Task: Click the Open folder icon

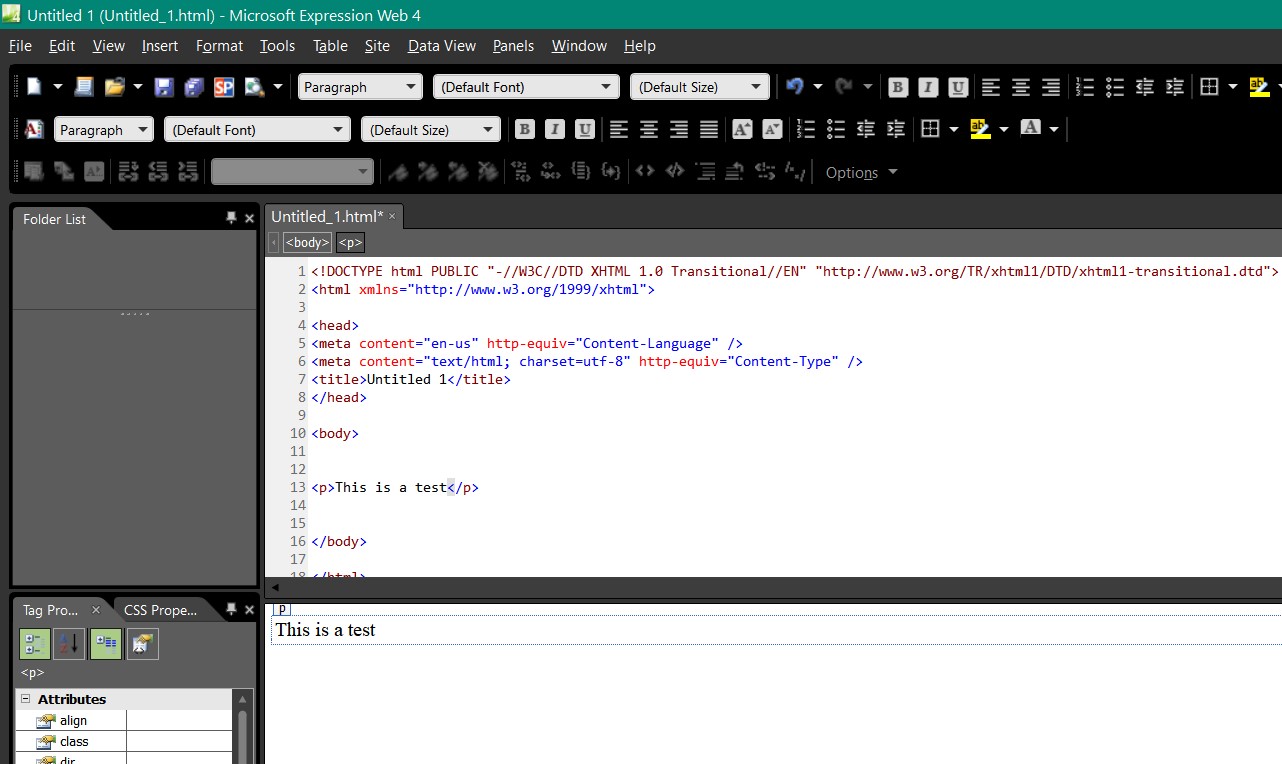Action: coord(114,87)
